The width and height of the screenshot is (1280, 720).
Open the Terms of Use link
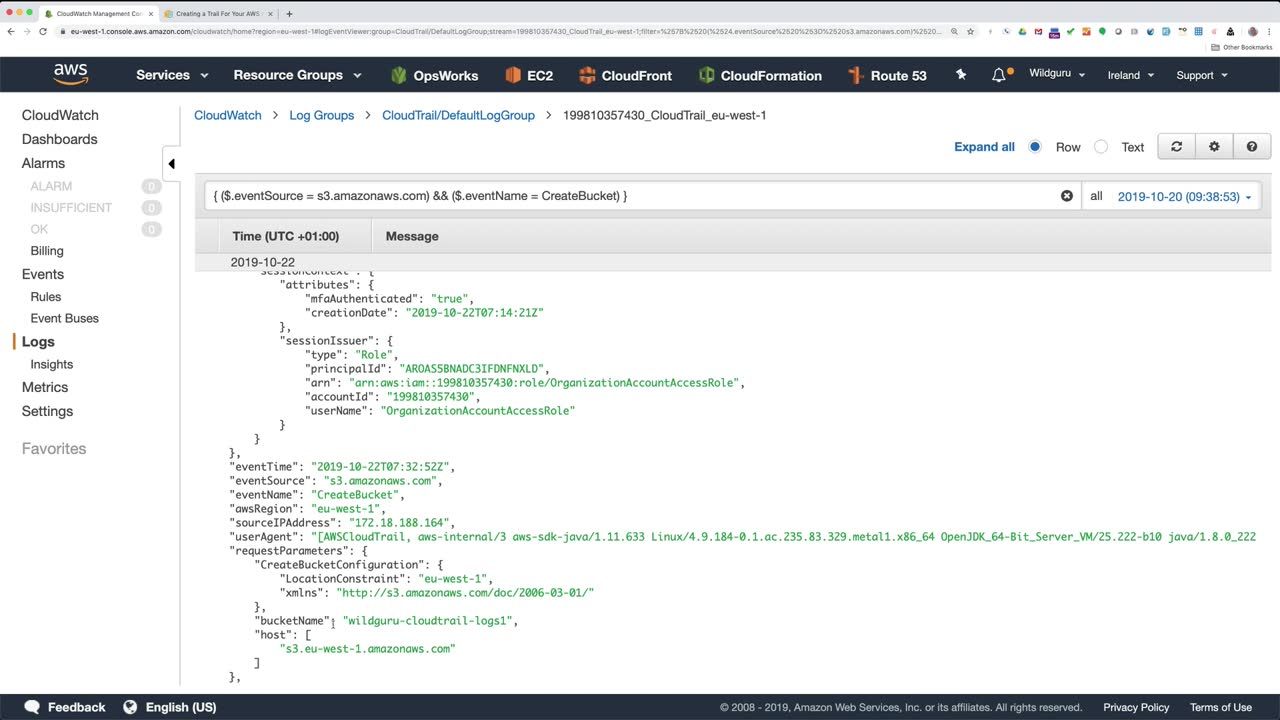(x=1220, y=707)
